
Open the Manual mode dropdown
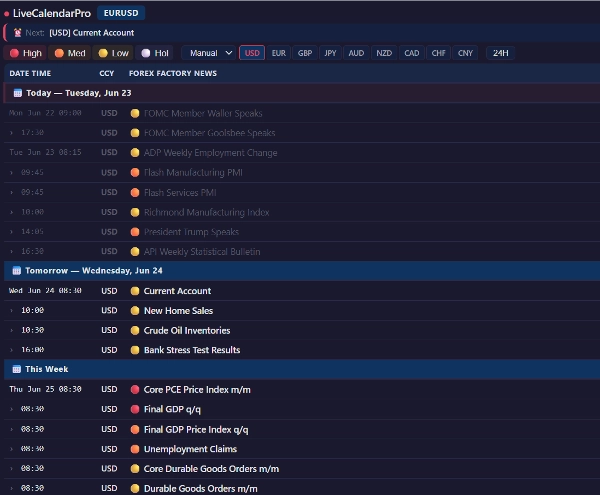[209, 53]
